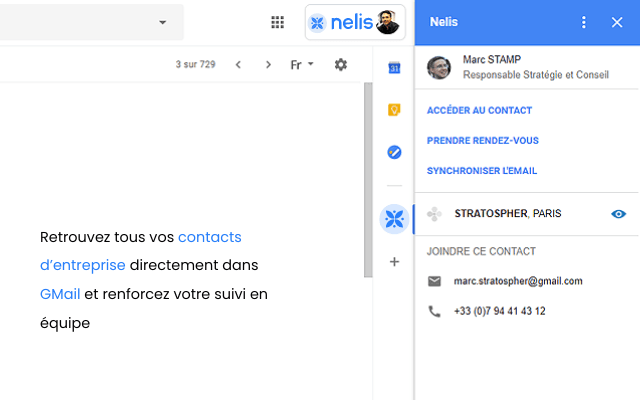The image size is (640, 400).
Task: Open the Google apps grid
Action: [278, 22]
